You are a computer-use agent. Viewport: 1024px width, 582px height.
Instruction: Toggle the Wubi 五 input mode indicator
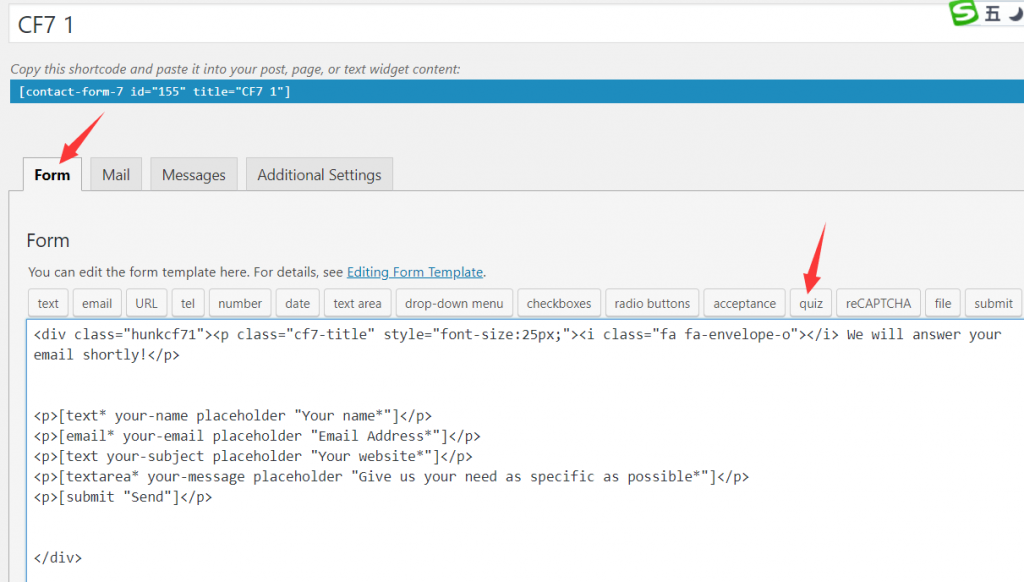click(x=993, y=14)
